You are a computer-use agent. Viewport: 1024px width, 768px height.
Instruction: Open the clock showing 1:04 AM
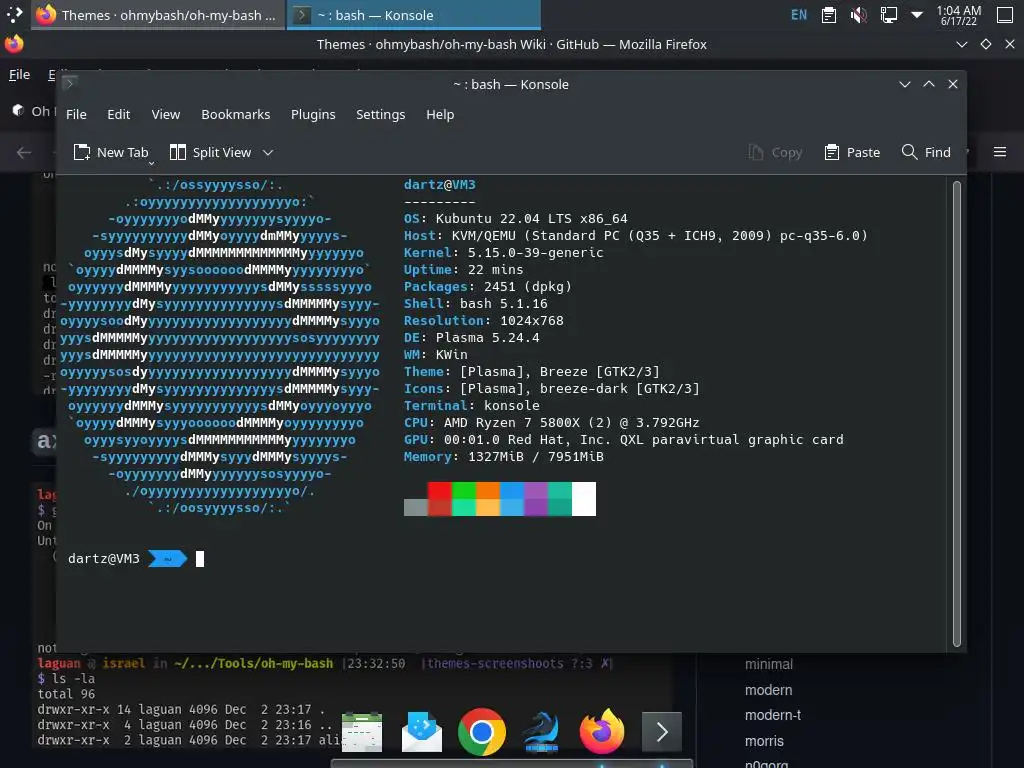[x=959, y=15]
